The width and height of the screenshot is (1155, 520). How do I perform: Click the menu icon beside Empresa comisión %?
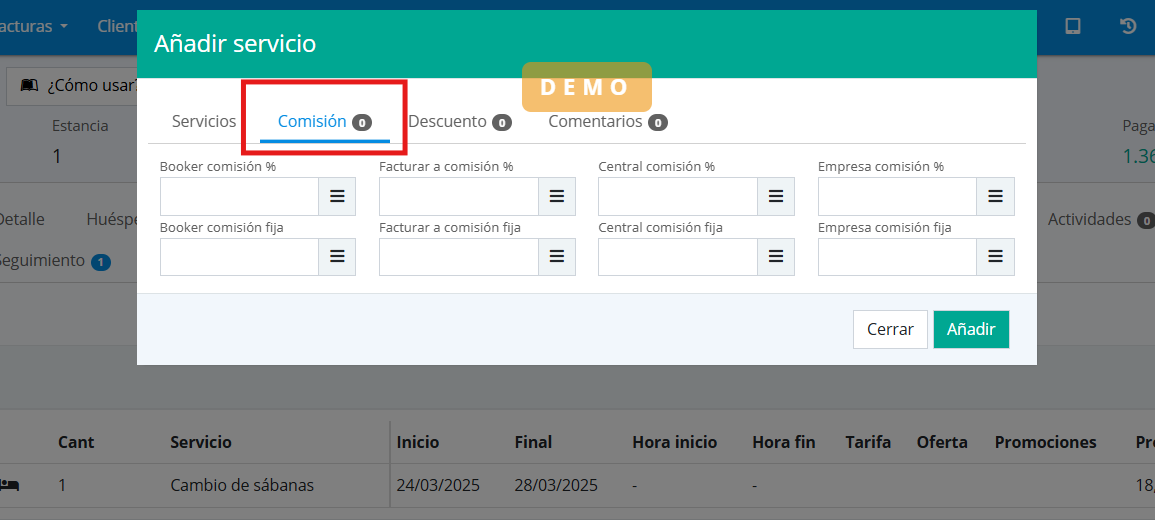(995, 197)
